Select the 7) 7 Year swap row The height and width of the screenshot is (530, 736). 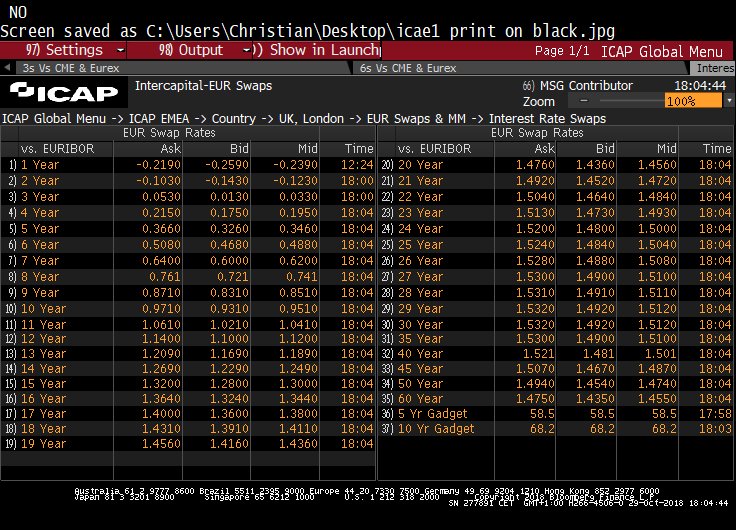click(188, 261)
